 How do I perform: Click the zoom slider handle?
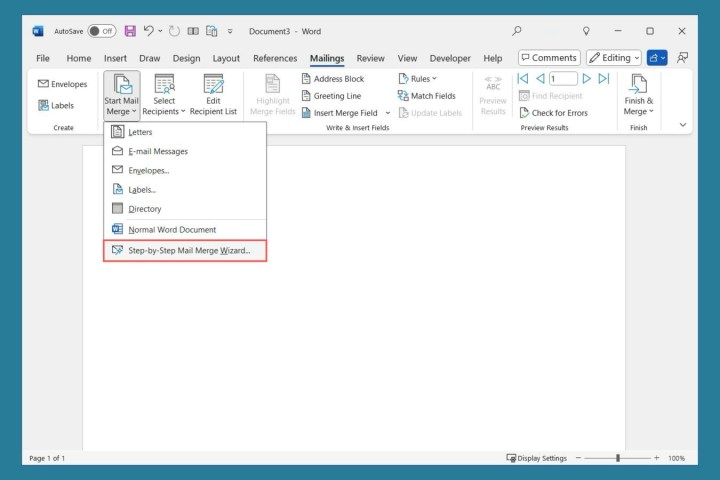tap(618, 458)
